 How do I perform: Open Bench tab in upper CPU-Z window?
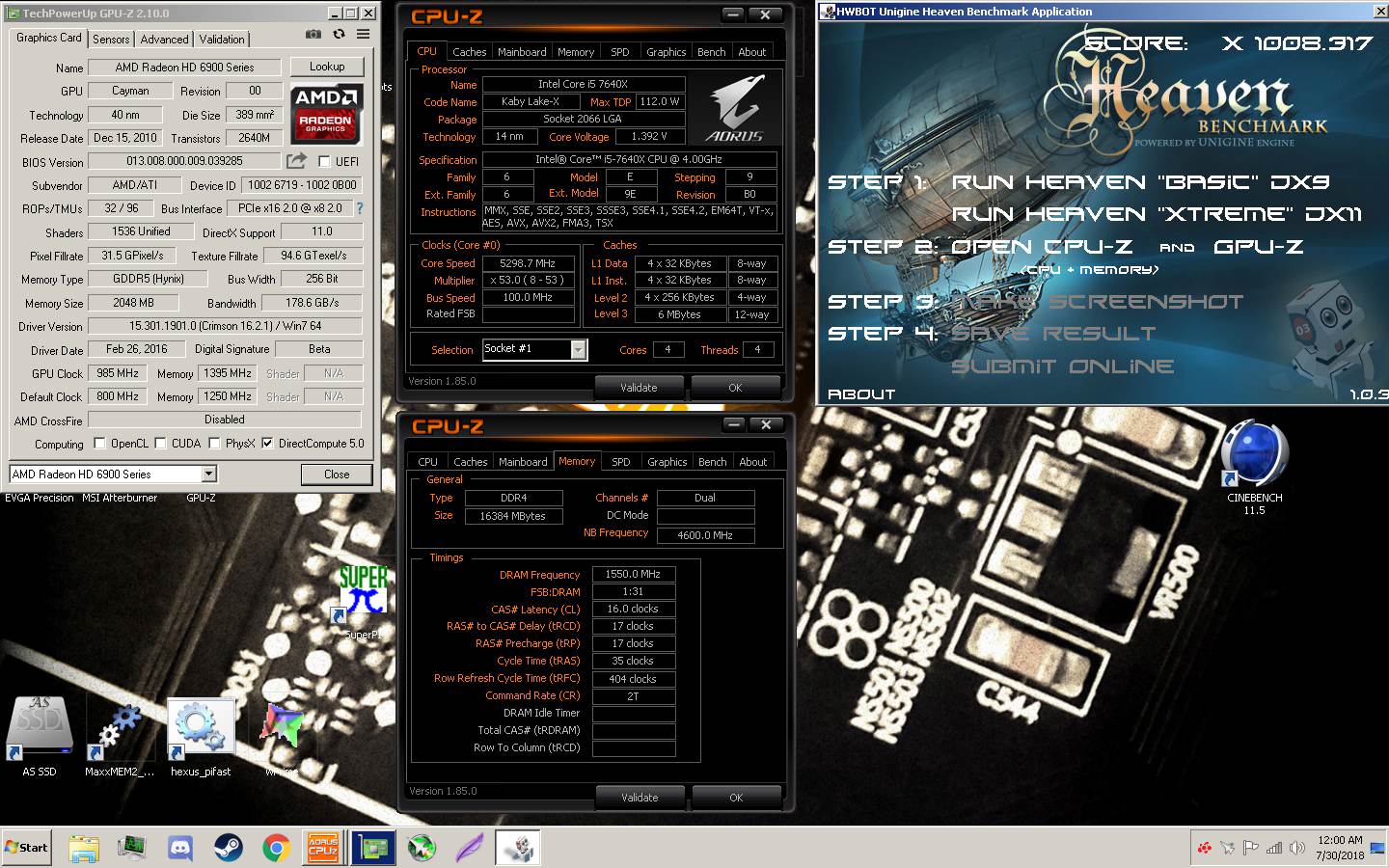coord(712,52)
